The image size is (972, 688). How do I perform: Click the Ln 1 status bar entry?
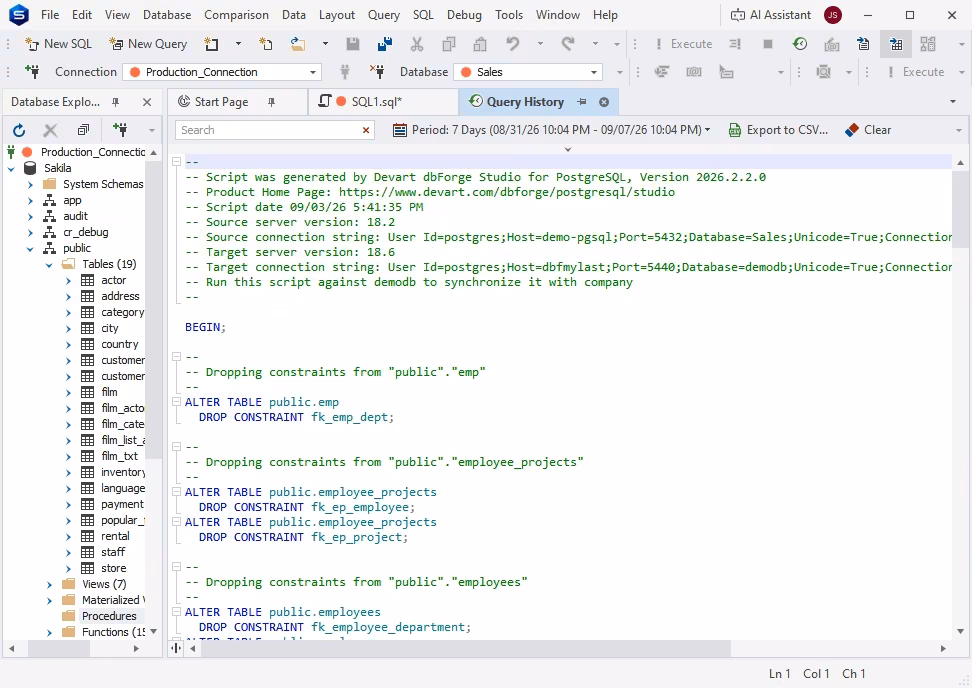780,674
